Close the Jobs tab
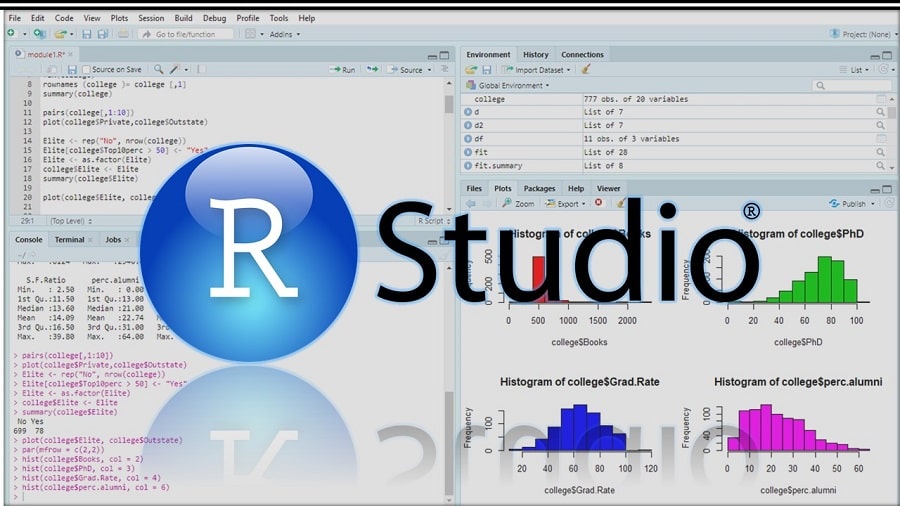 tap(127, 240)
